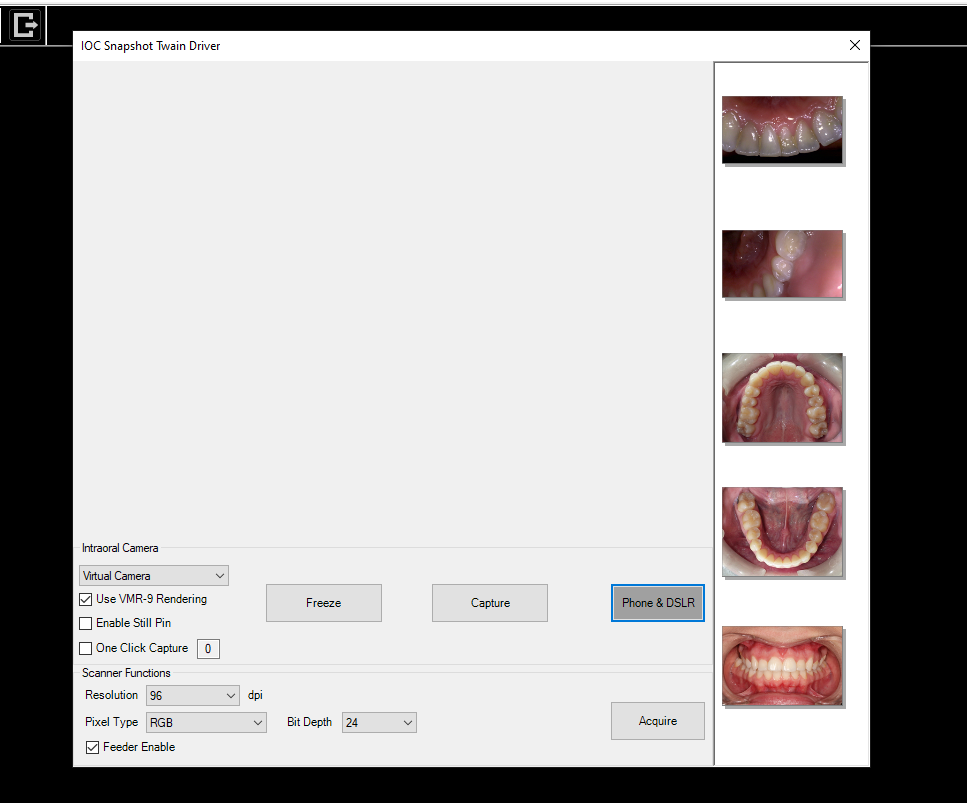The width and height of the screenshot is (967, 803).
Task: Select the second thumbnail showing a single molar
Action: 782,263
